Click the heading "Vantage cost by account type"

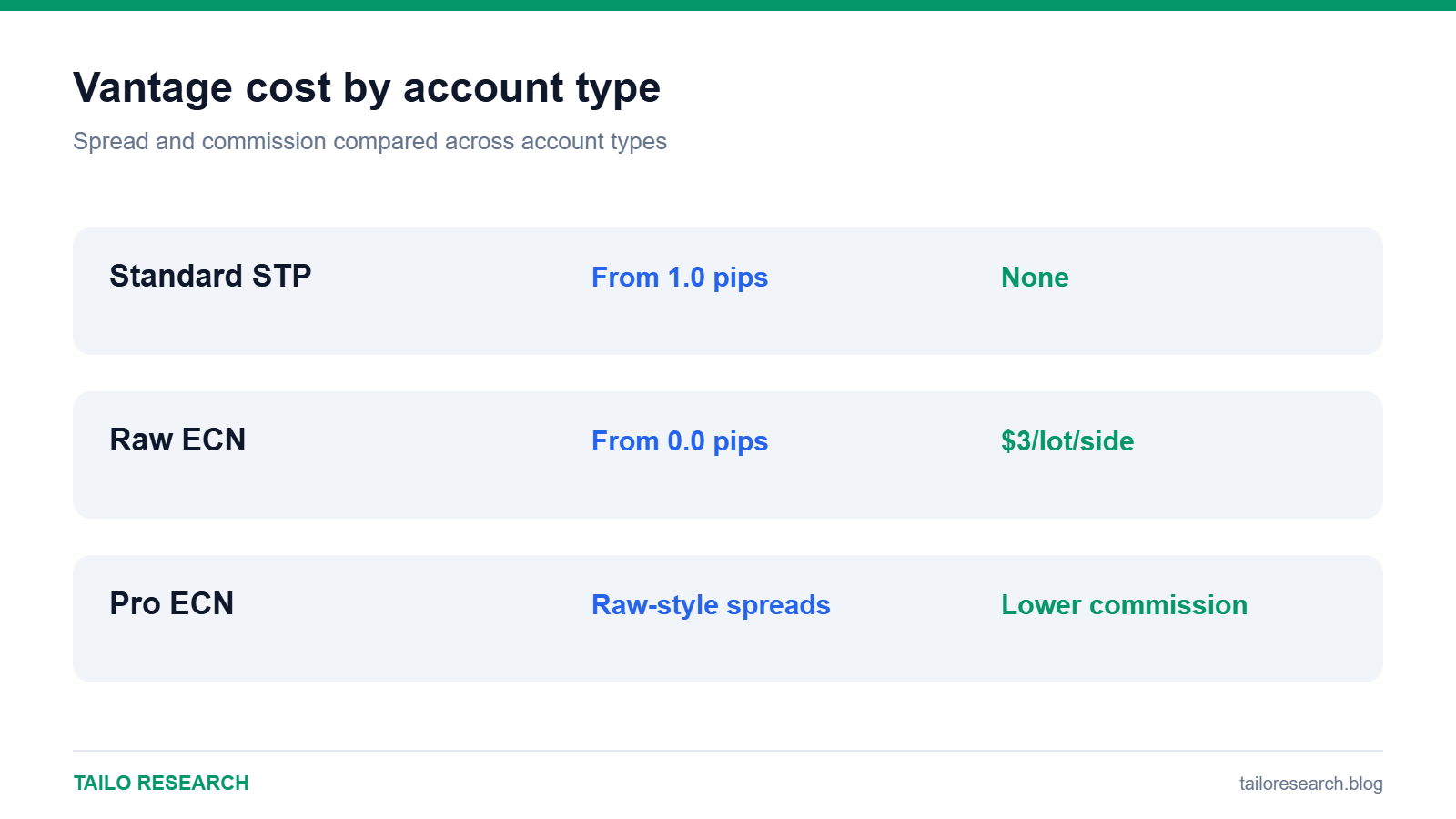pyautogui.click(x=367, y=88)
